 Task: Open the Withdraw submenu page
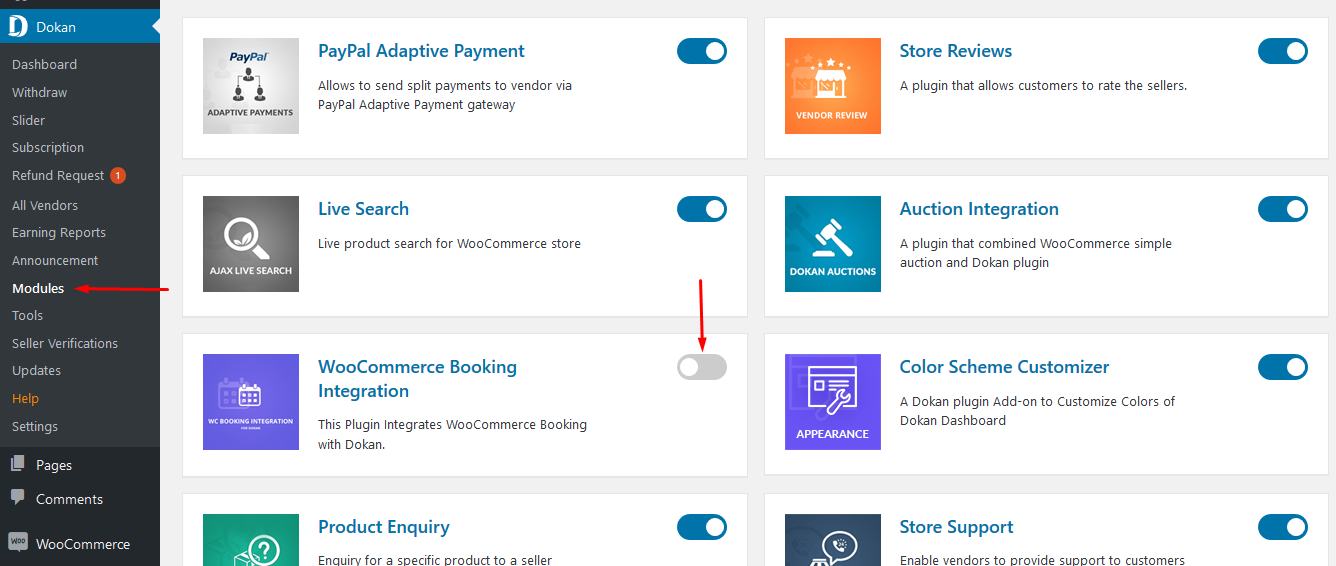click(40, 92)
